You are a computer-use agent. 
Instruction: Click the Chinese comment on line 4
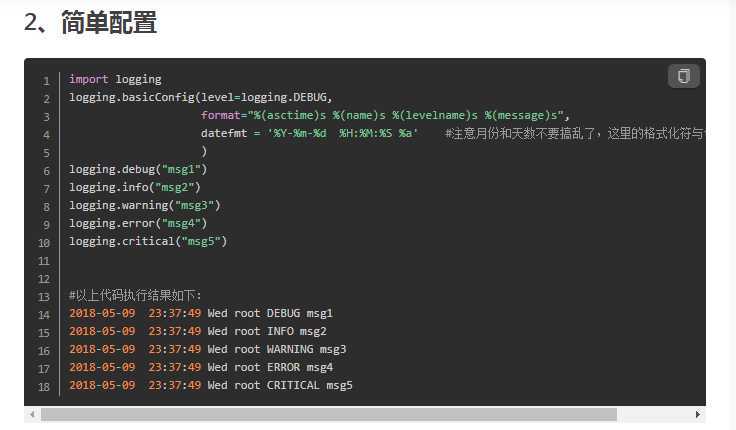[x=575, y=133]
